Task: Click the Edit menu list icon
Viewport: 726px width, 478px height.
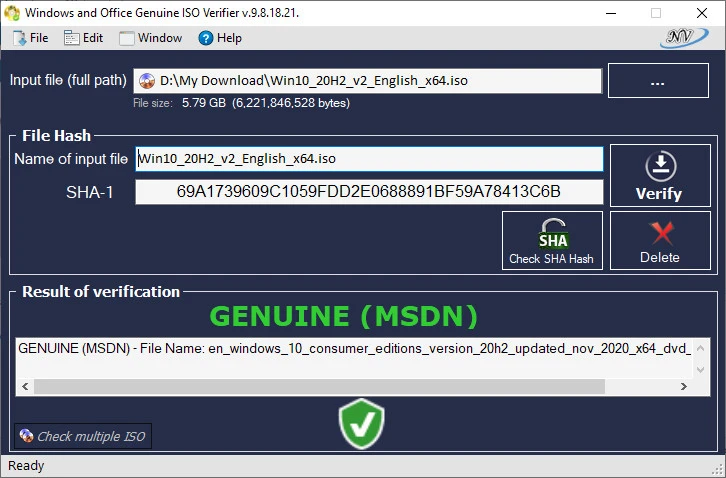Action: click(72, 38)
